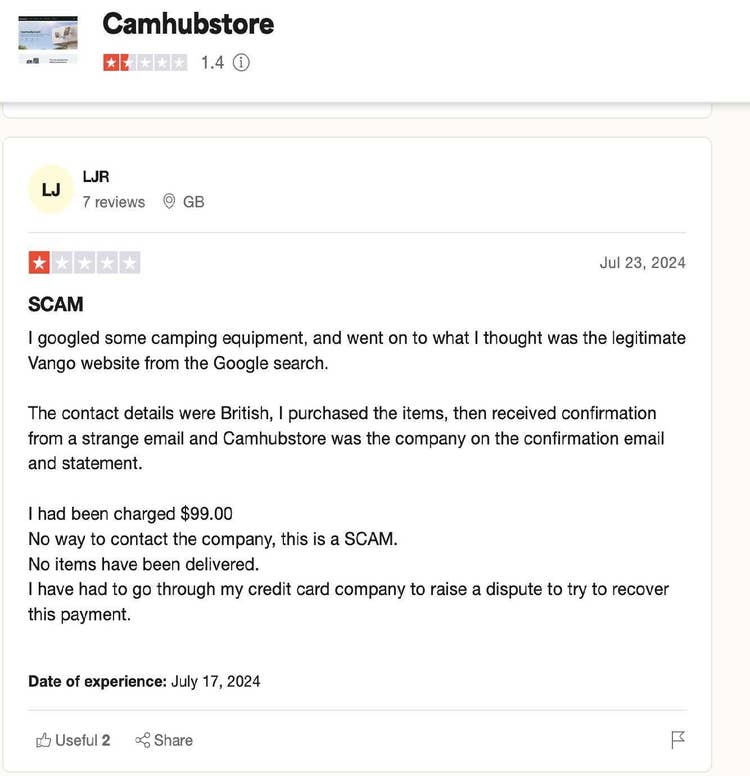Click the 1.4 rating score text

pos(212,62)
